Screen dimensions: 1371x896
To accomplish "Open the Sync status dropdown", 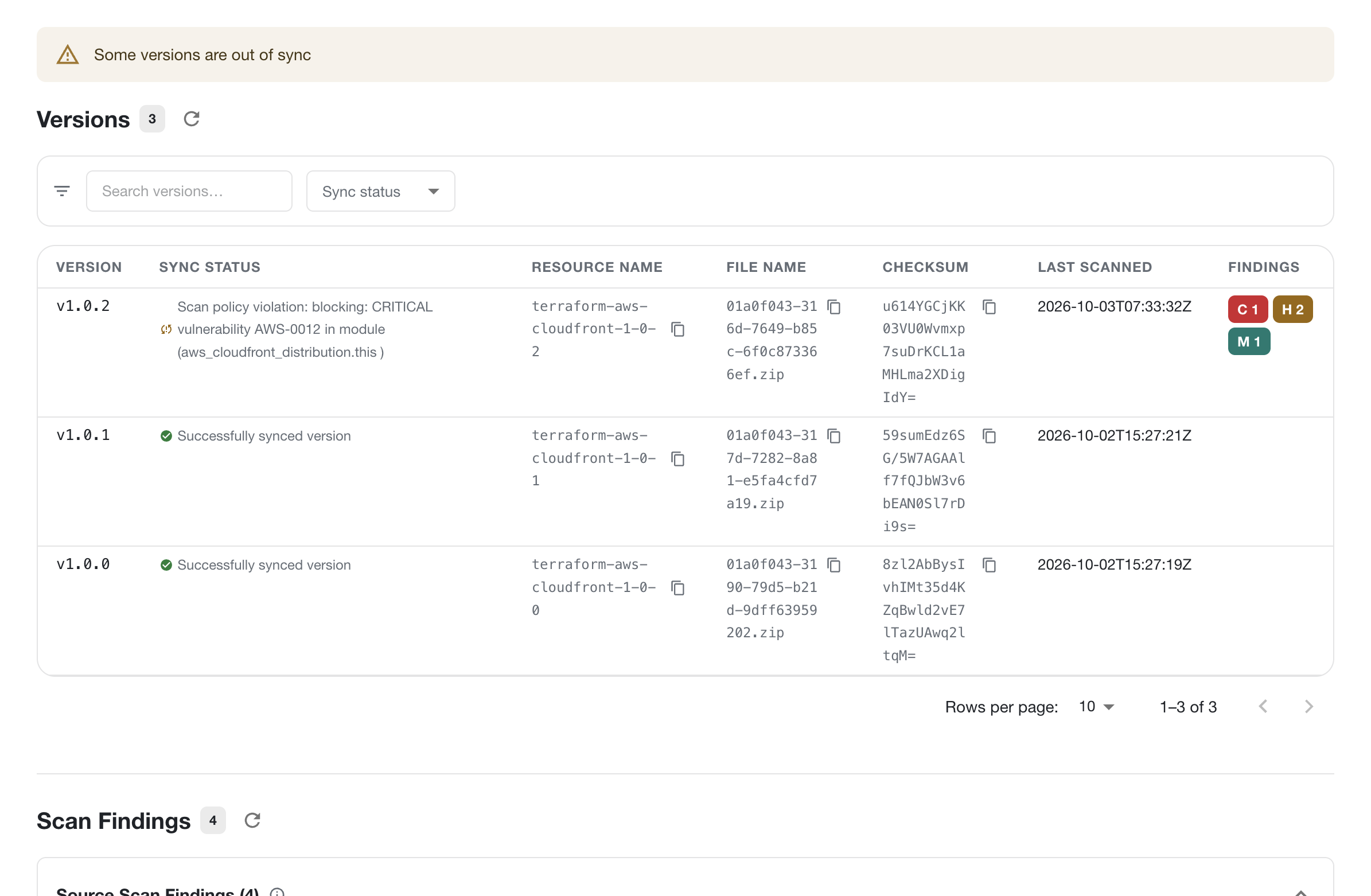I will tap(381, 190).
